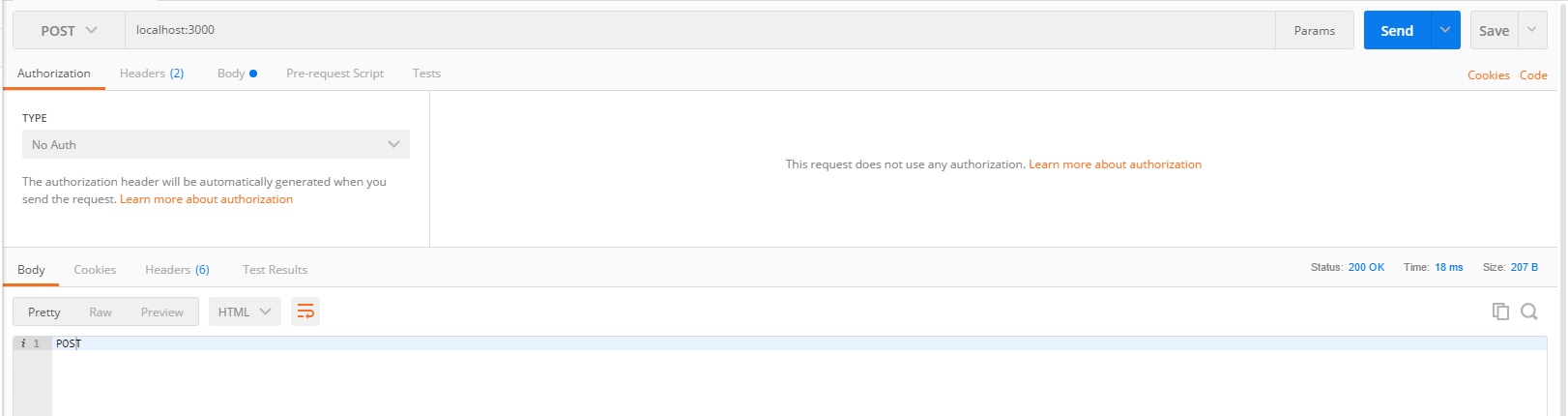The width and height of the screenshot is (1568, 416).
Task: Select the Preview response view
Action: [161, 312]
